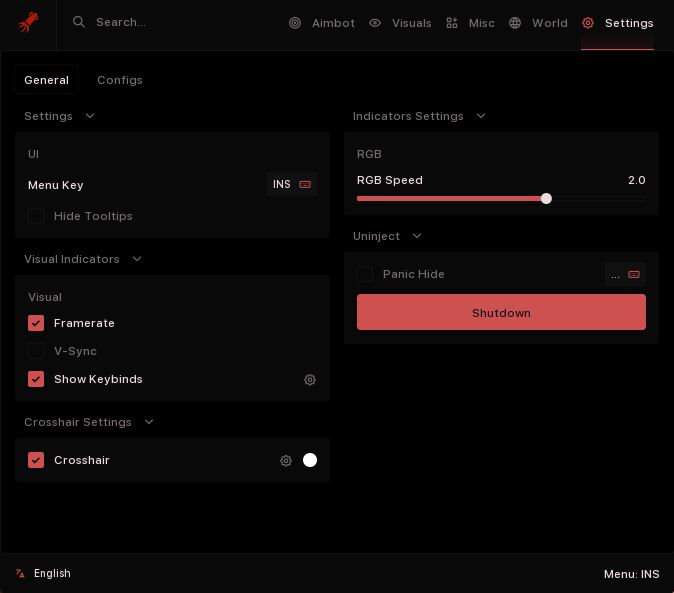Viewport: 674px width, 593px height.
Task: Switch to the Visuals tab
Action: 400,23
